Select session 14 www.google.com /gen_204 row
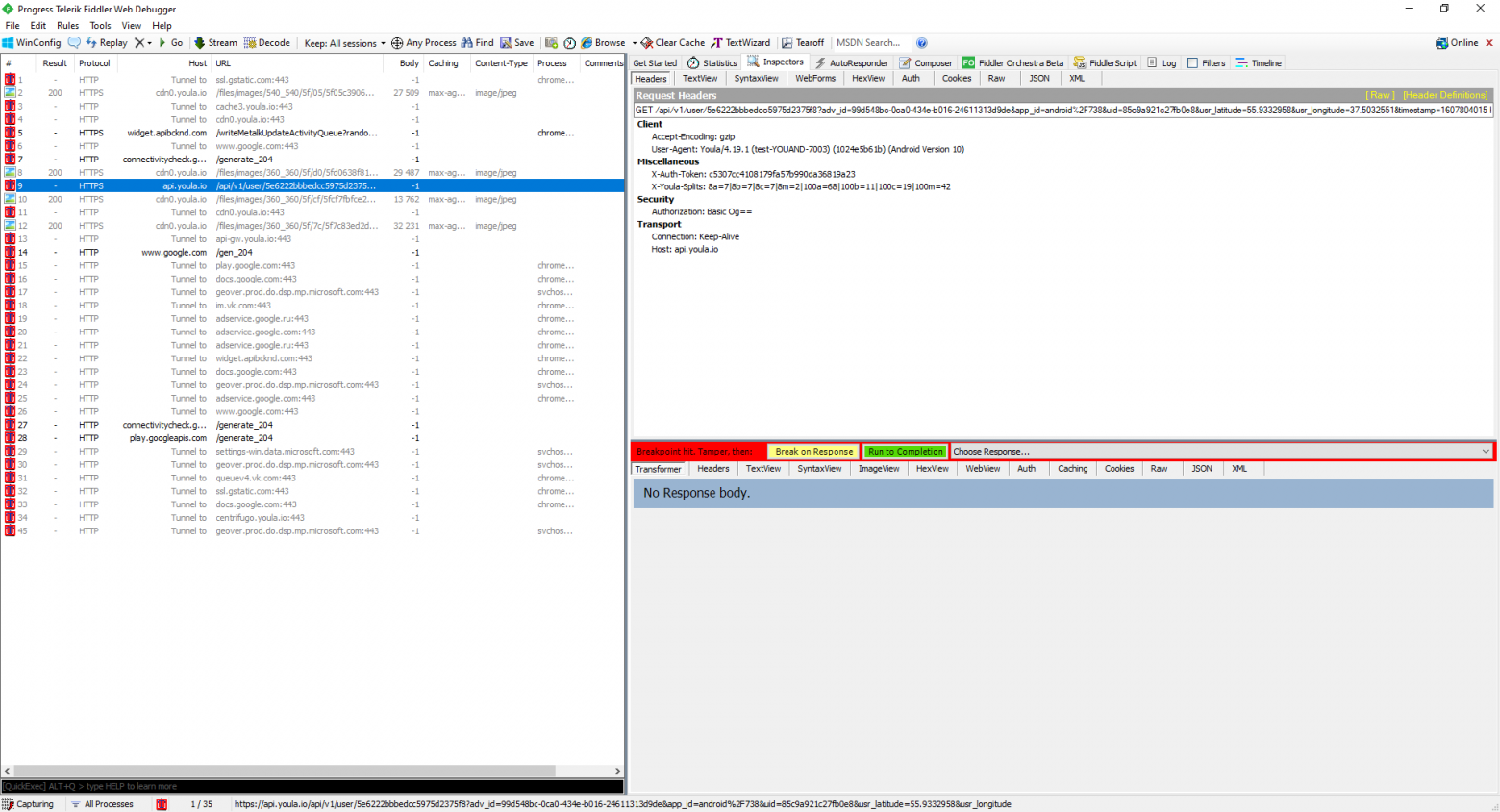The image size is (1500, 812). tap(312, 253)
